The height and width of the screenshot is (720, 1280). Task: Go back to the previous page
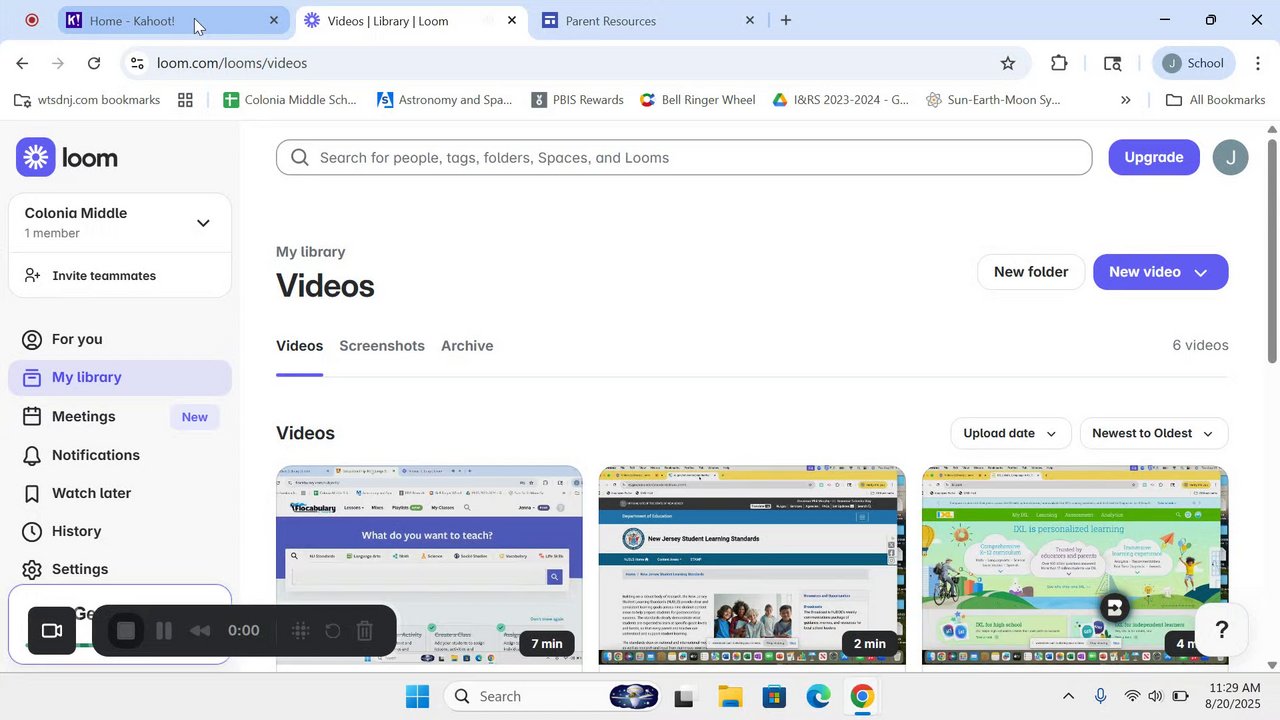point(22,63)
